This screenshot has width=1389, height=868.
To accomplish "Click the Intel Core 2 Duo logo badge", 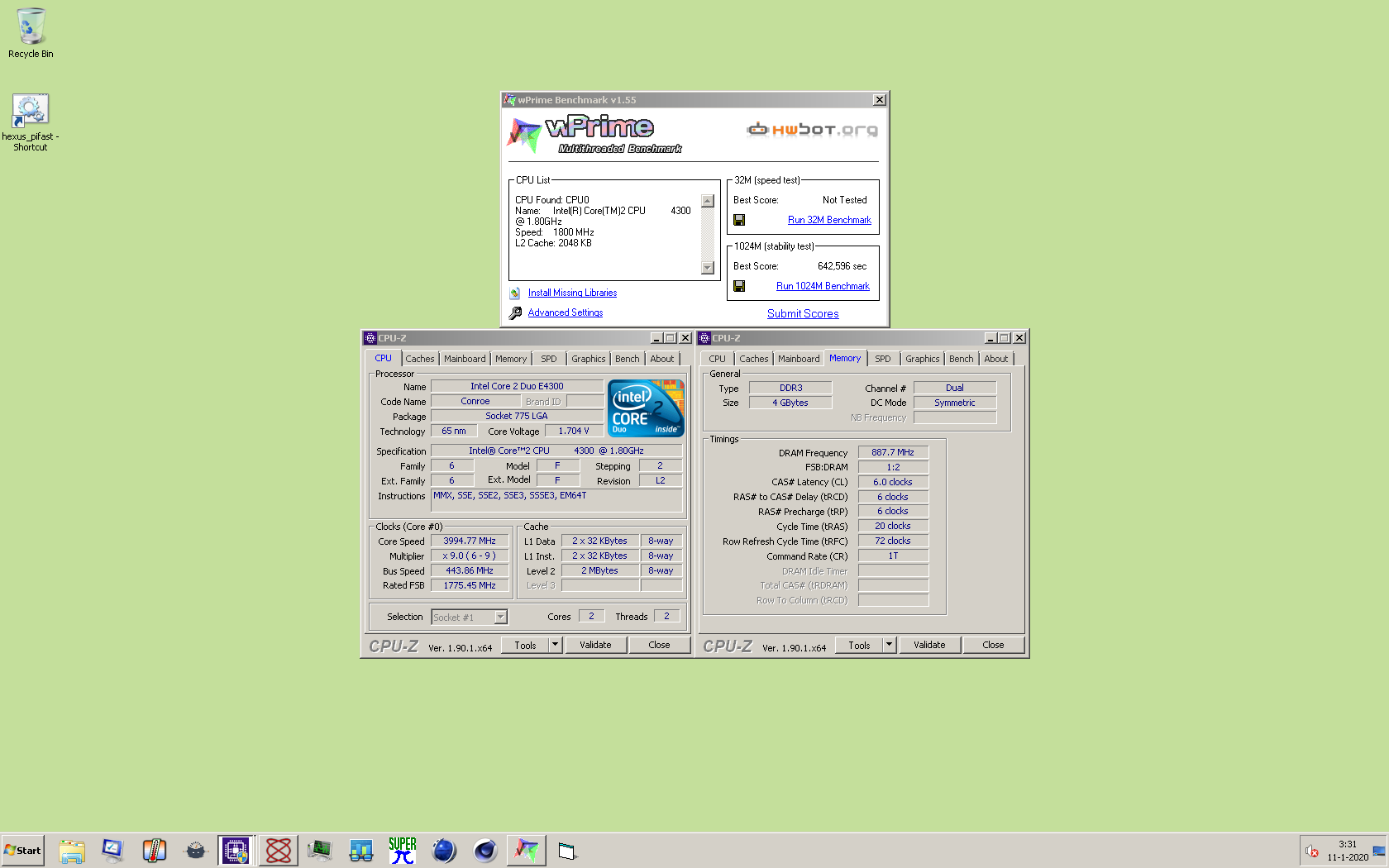I will 646,408.
